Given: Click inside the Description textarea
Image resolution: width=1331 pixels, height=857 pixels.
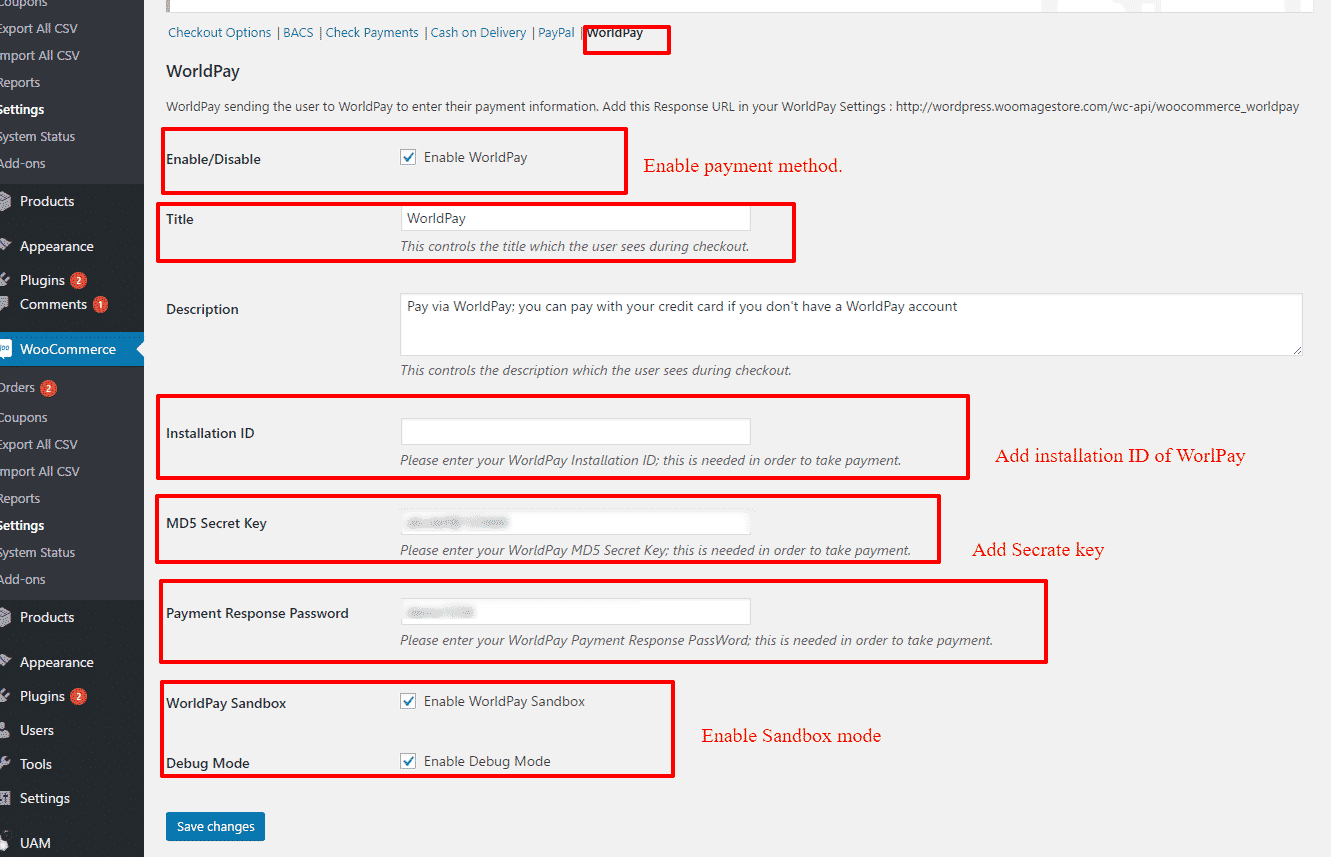Looking at the screenshot, I should 851,324.
